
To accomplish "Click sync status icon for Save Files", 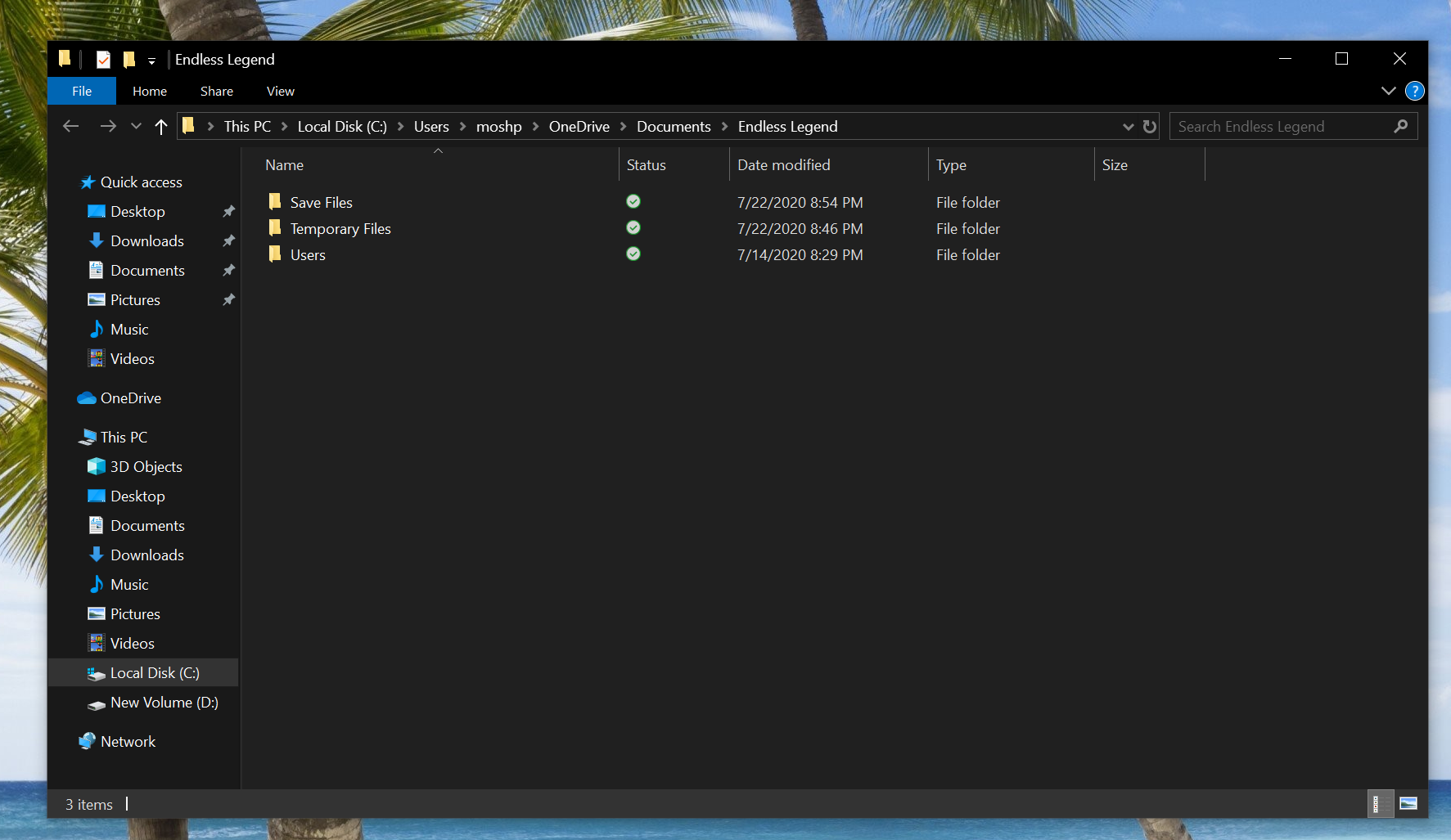I will [633, 201].
